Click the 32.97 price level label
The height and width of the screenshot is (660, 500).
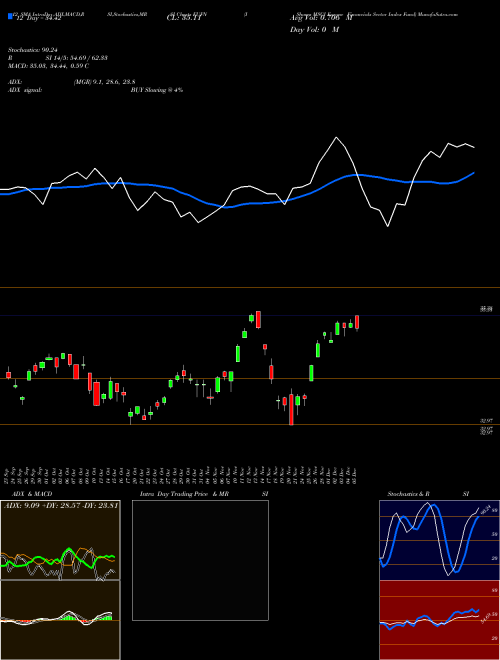point(486,420)
